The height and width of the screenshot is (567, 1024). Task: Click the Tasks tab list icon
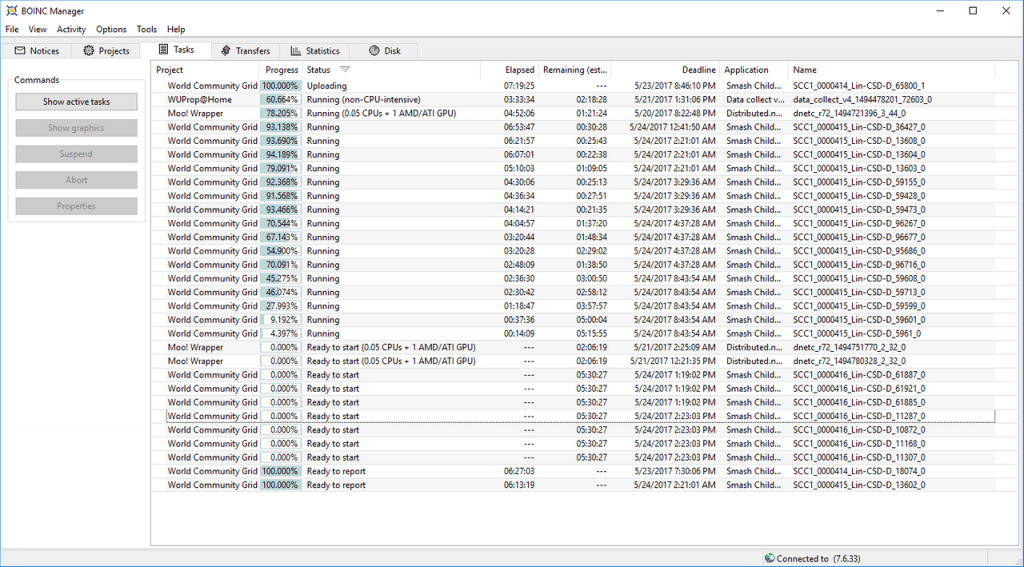(x=164, y=49)
